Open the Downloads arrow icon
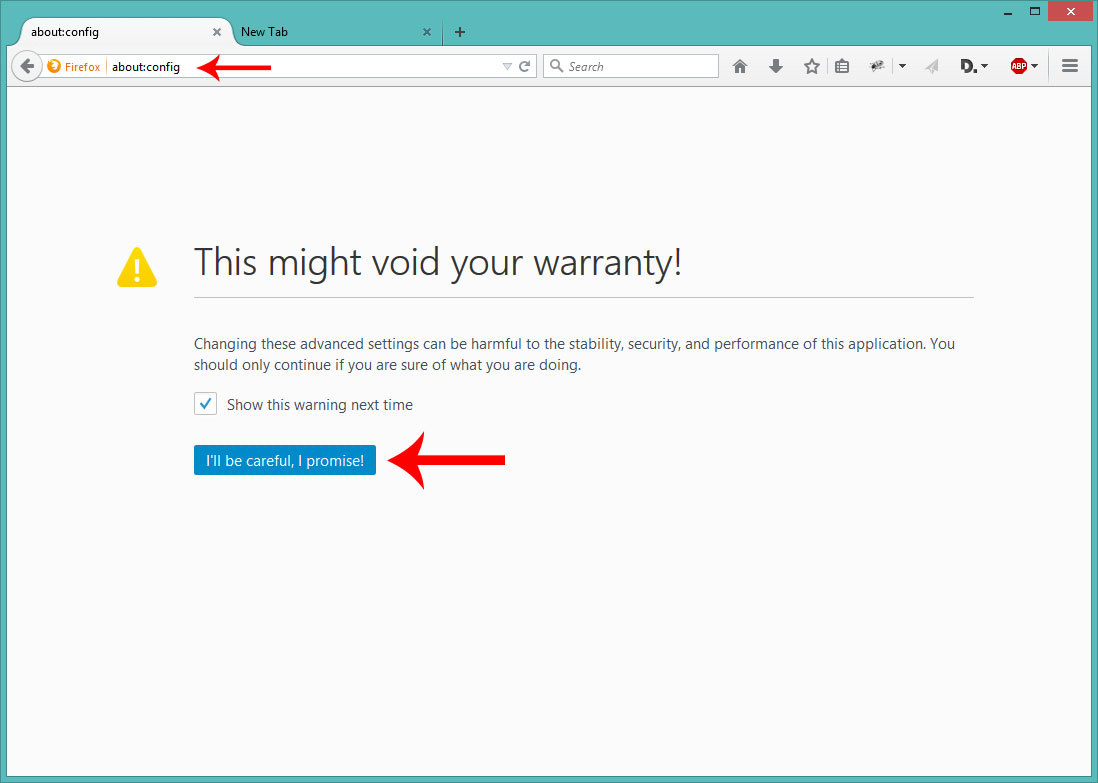The image size is (1098, 783). [776, 67]
